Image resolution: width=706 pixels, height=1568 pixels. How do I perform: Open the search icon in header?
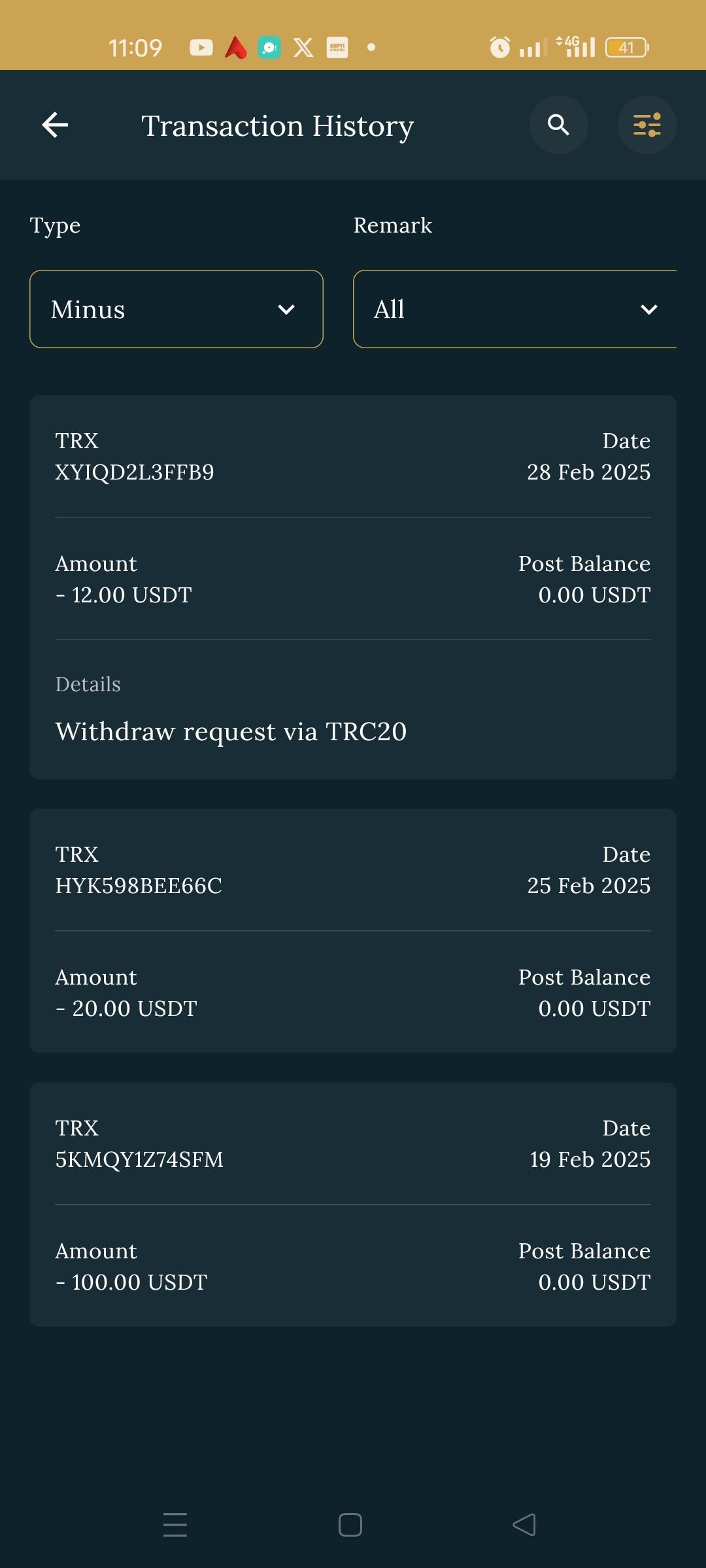tap(558, 125)
